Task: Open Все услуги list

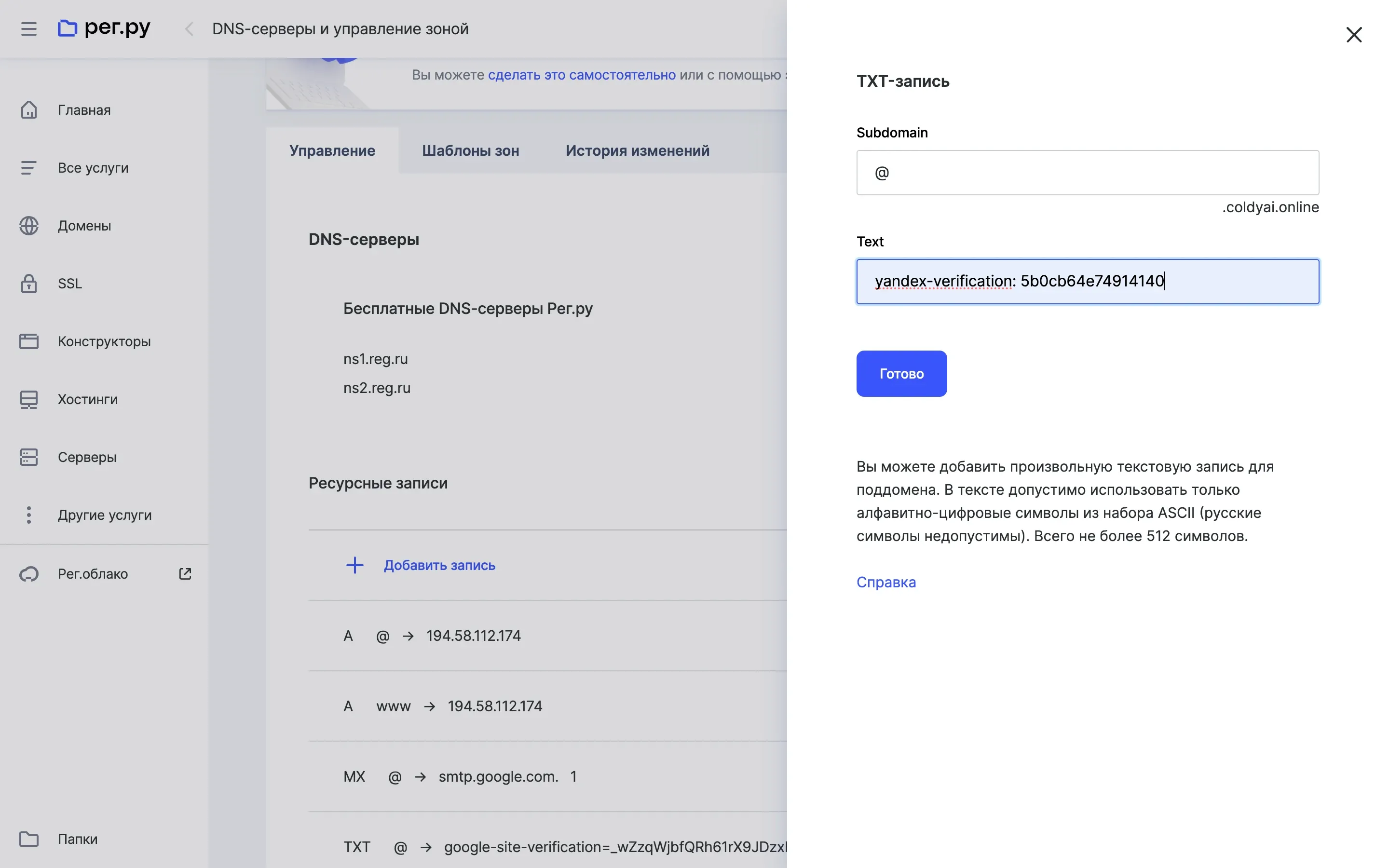Action: 93,168
